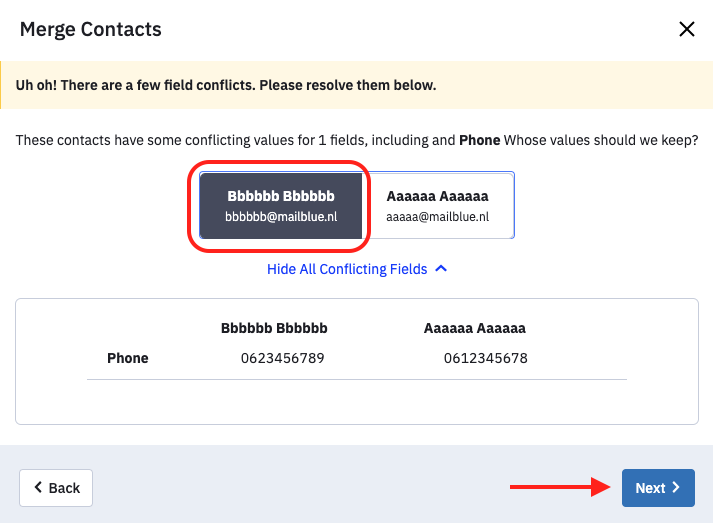Close the Merge Contacts dialog
Image resolution: width=713 pixels, height=523 pixels.
pyautogui.click(x=687, y=29)
